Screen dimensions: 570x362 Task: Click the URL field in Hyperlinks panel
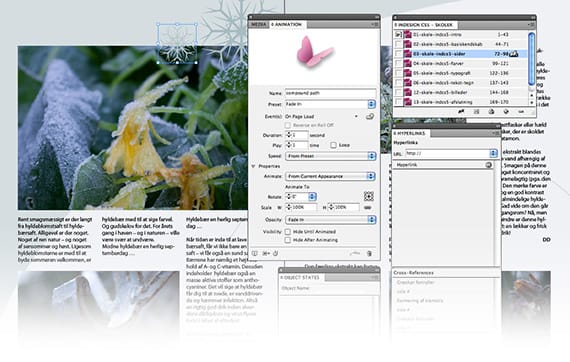447,153
